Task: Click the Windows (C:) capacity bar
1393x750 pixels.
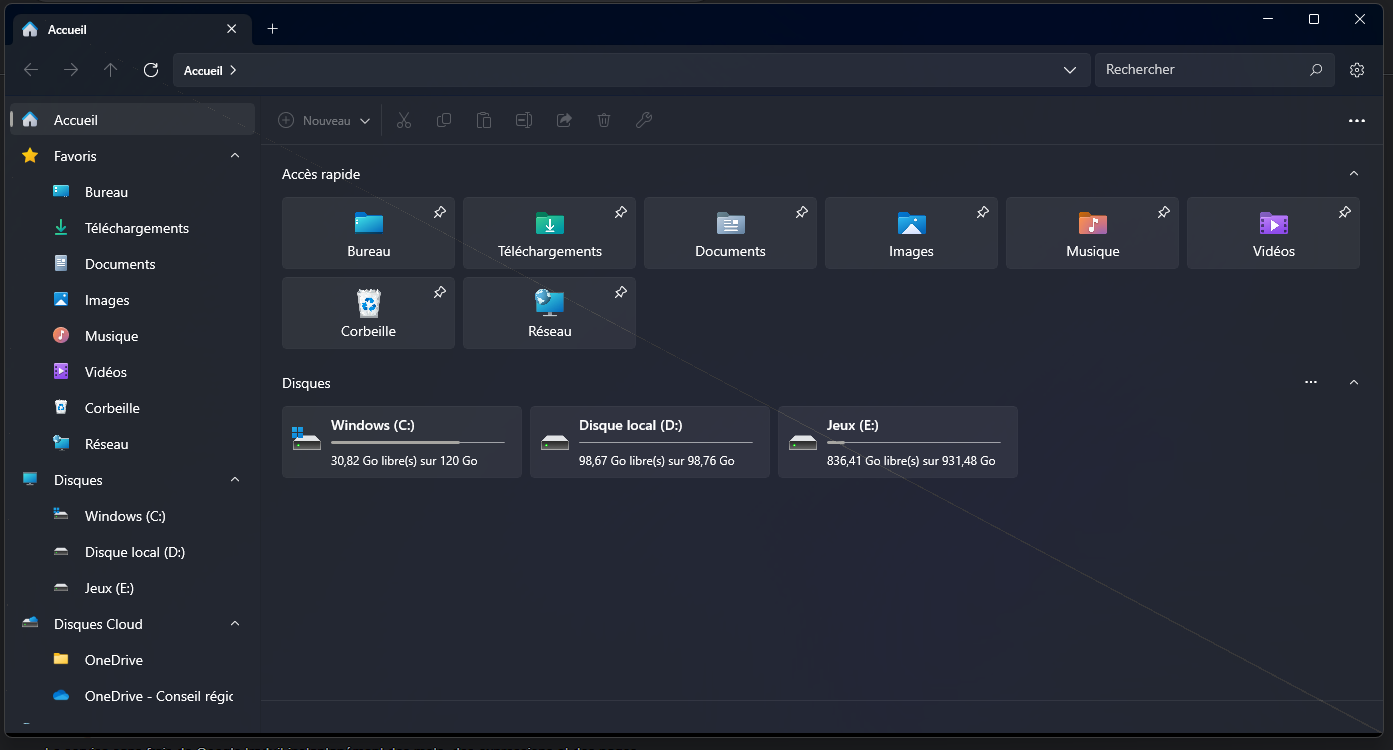Action: 419,443
